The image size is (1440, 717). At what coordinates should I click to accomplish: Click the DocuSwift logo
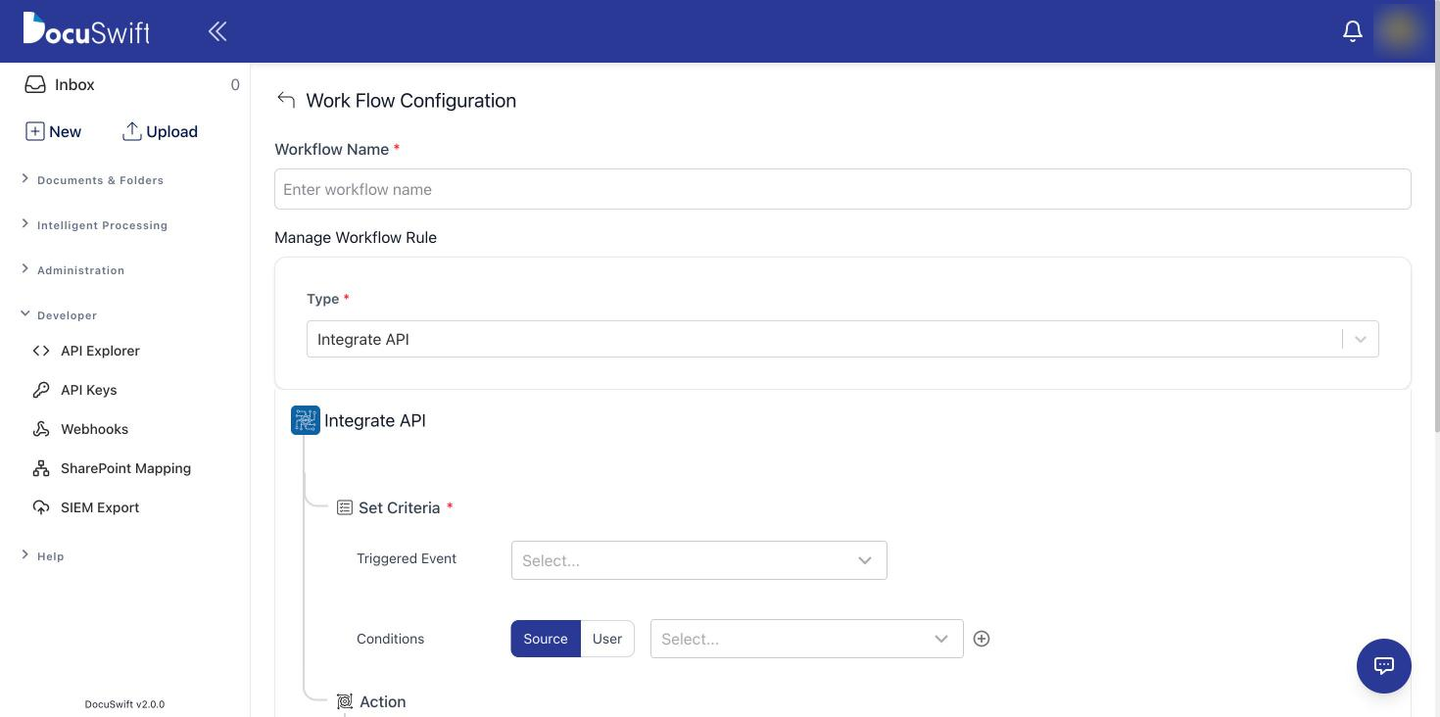[x=86, y=29]
